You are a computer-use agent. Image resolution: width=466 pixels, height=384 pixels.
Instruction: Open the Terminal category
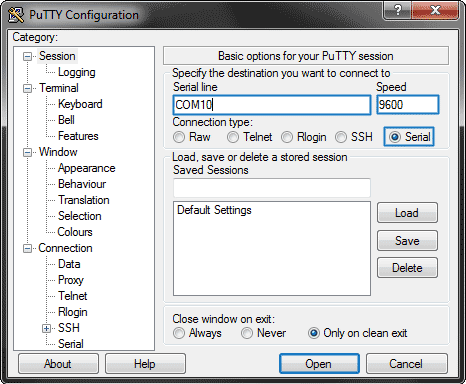point(59,88)
